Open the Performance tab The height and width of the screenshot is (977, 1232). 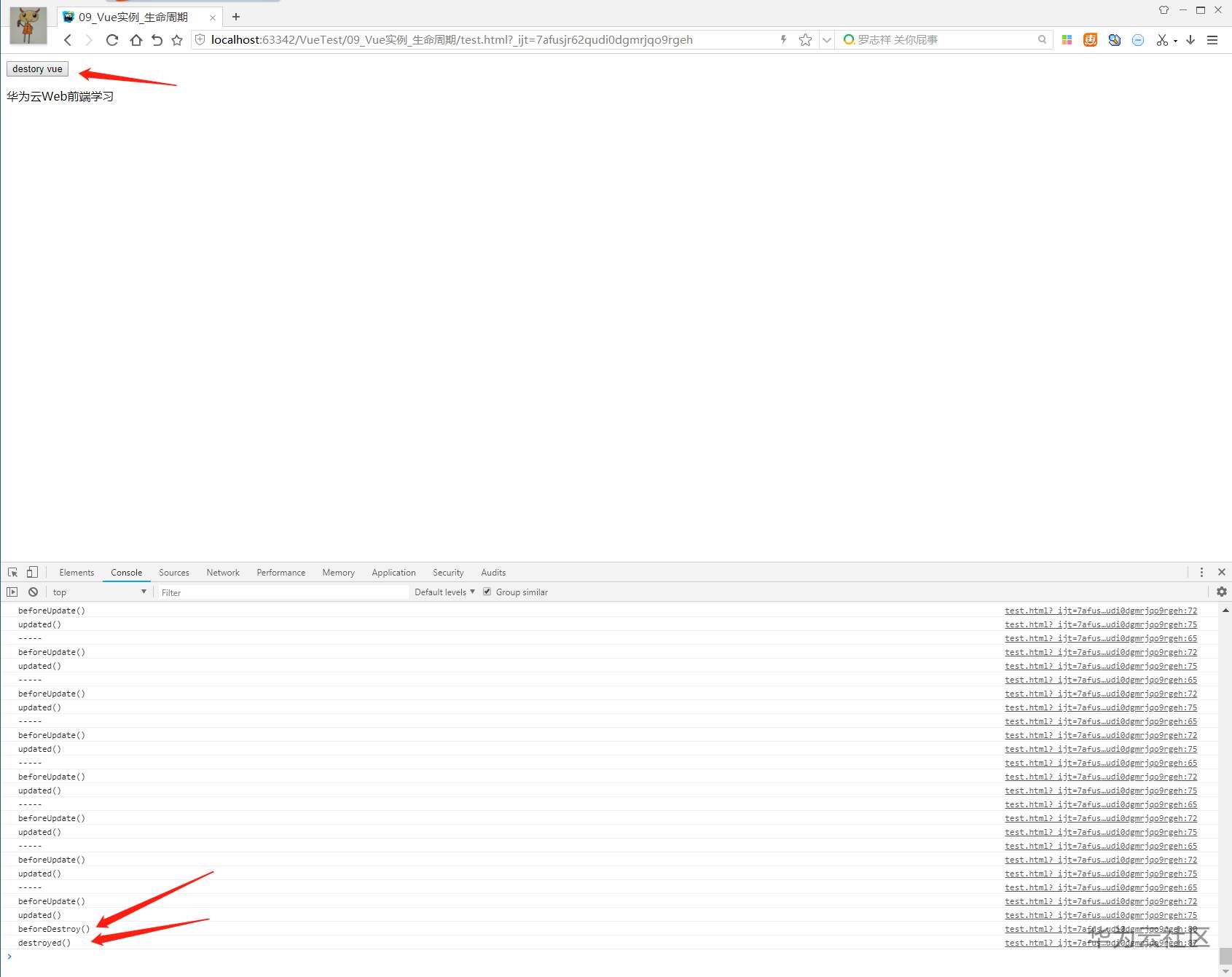[281, 573]
